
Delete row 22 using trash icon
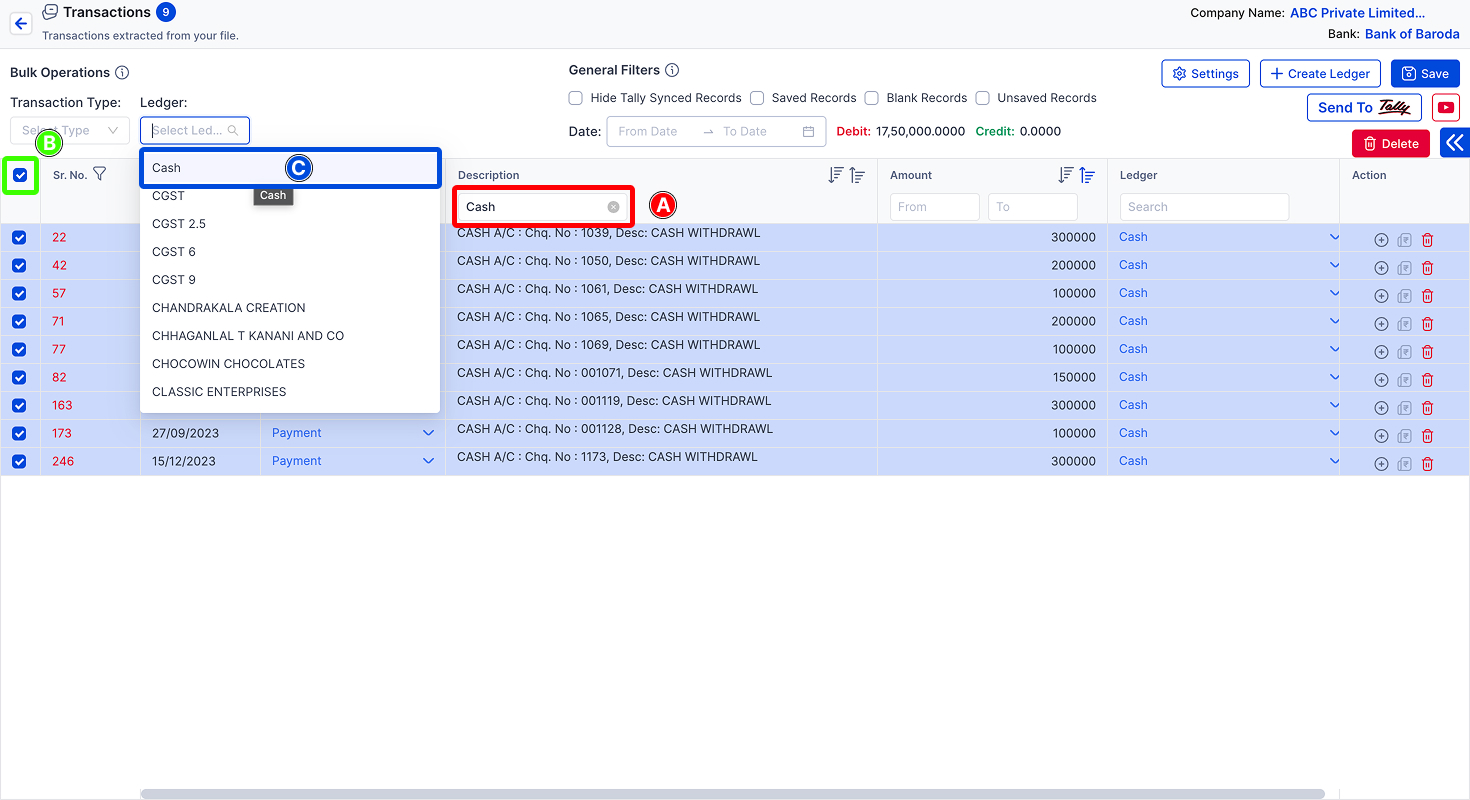1427,240
